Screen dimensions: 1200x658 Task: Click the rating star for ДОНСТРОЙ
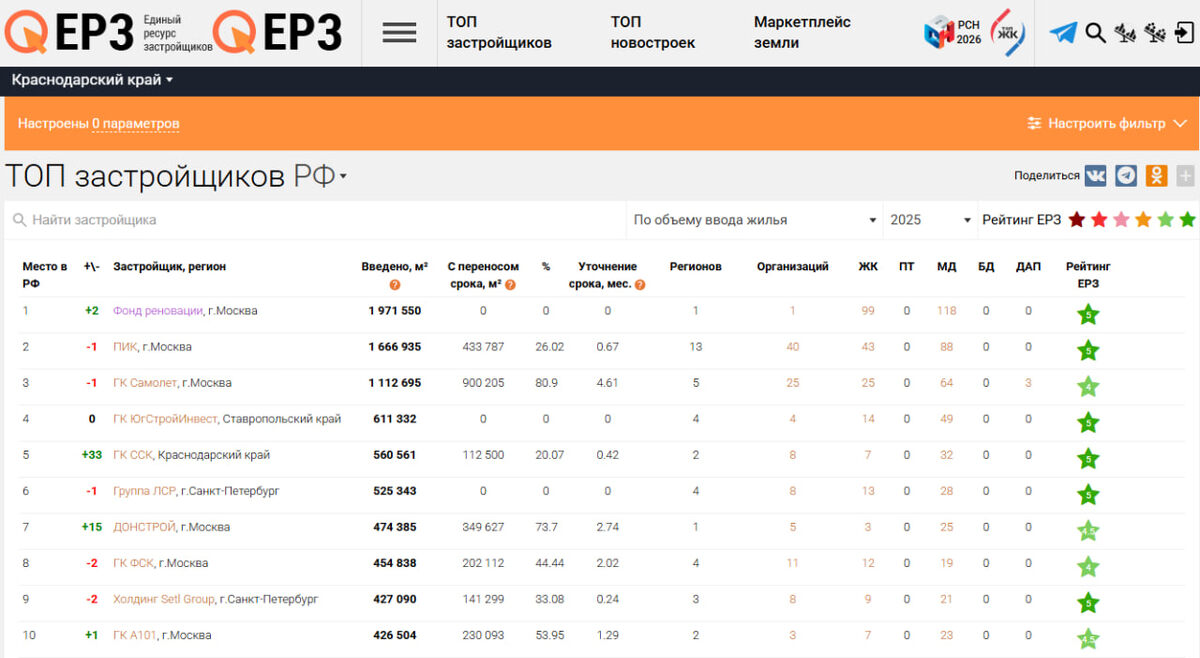click(x=1088, y=531)
